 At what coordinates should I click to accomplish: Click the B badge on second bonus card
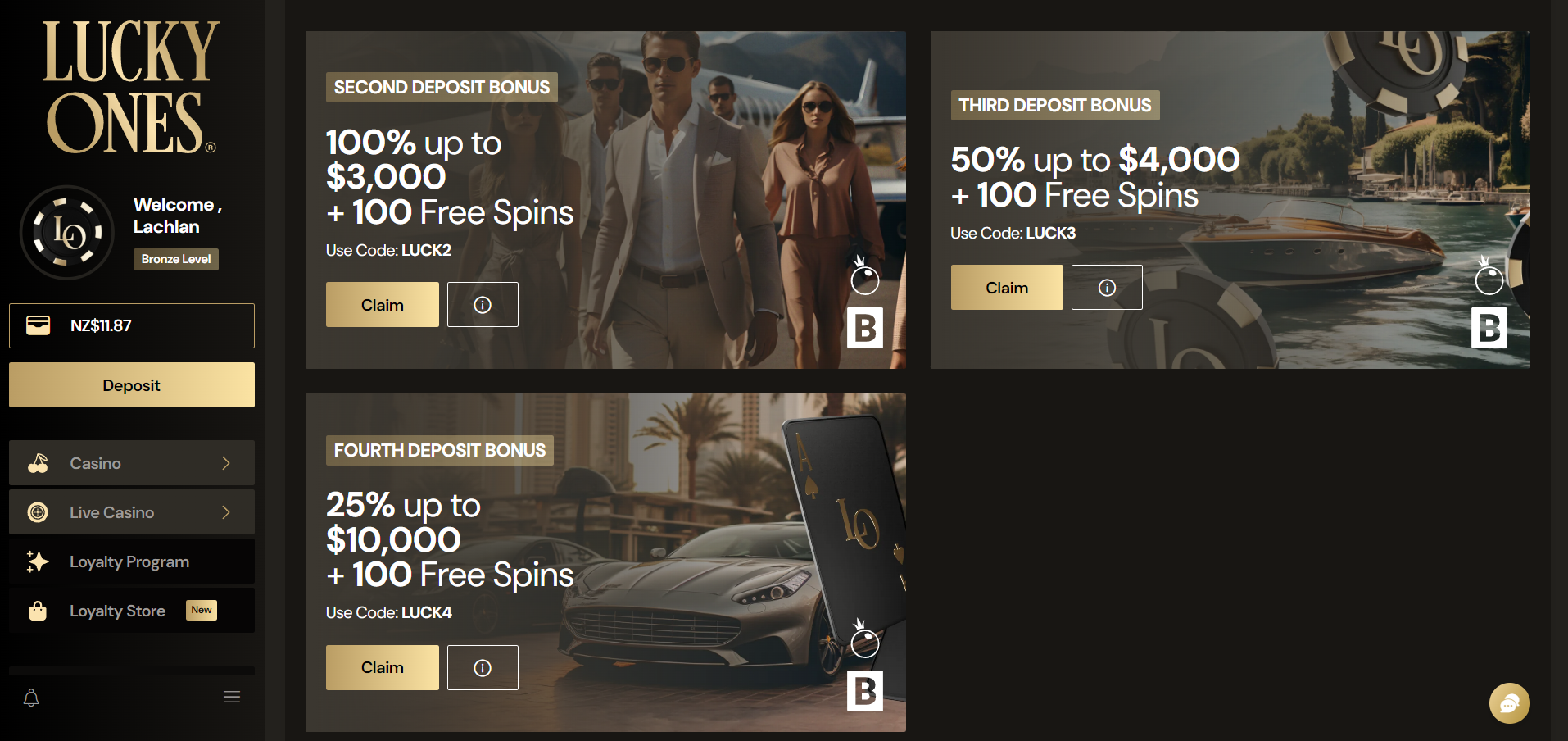[865, 328]
